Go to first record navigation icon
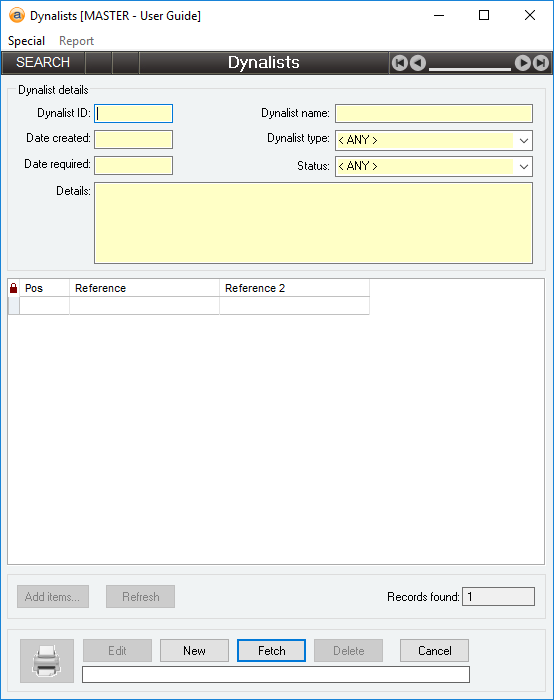Image resolution: width=554 pixels, height=700 pixels. pos(400,63)
